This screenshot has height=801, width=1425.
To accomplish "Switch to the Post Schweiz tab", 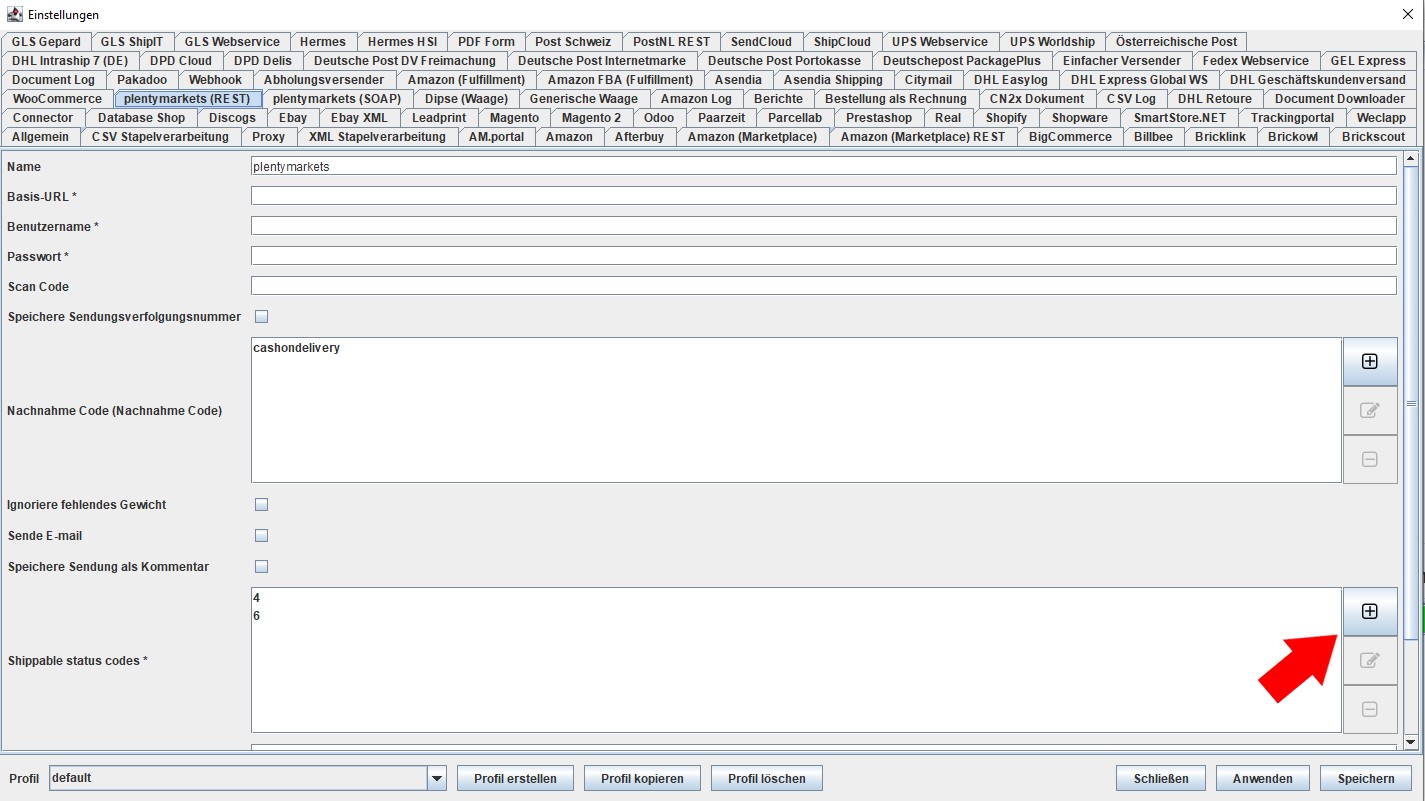I will point(573,42).
